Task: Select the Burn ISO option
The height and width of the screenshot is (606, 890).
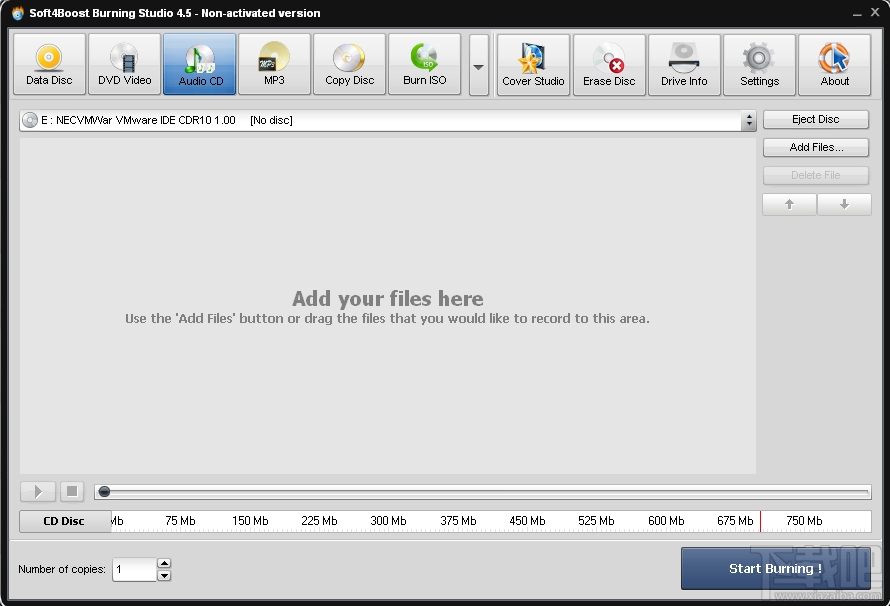Action: (425, 64)
